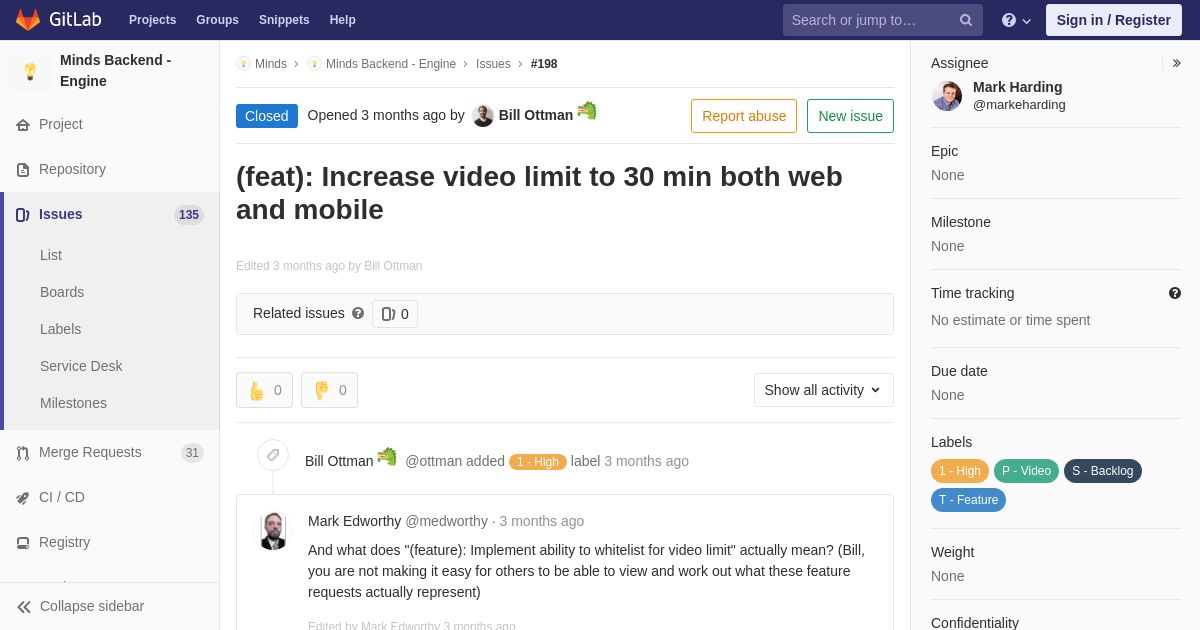1200x630 pixels.
Task: Click the Minds breadcrumb avatar icon
Action: click(243, 64)
